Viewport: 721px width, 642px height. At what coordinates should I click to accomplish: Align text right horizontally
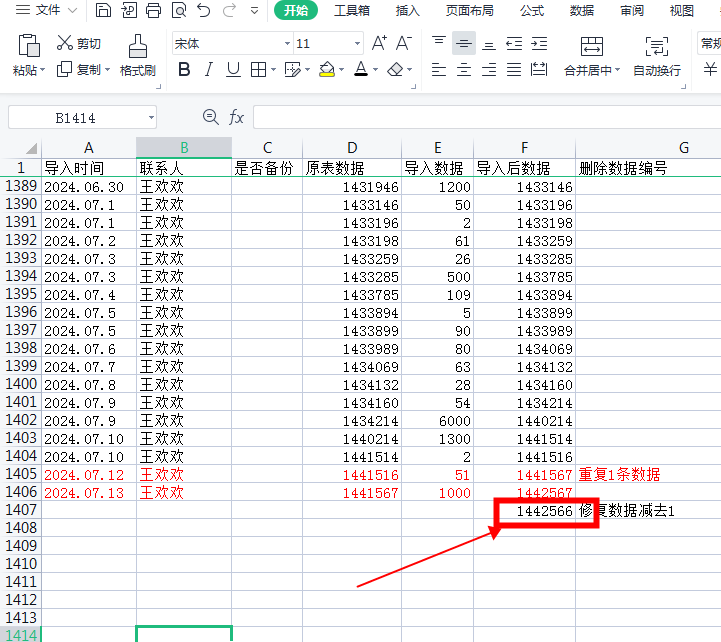coord(489,70)
